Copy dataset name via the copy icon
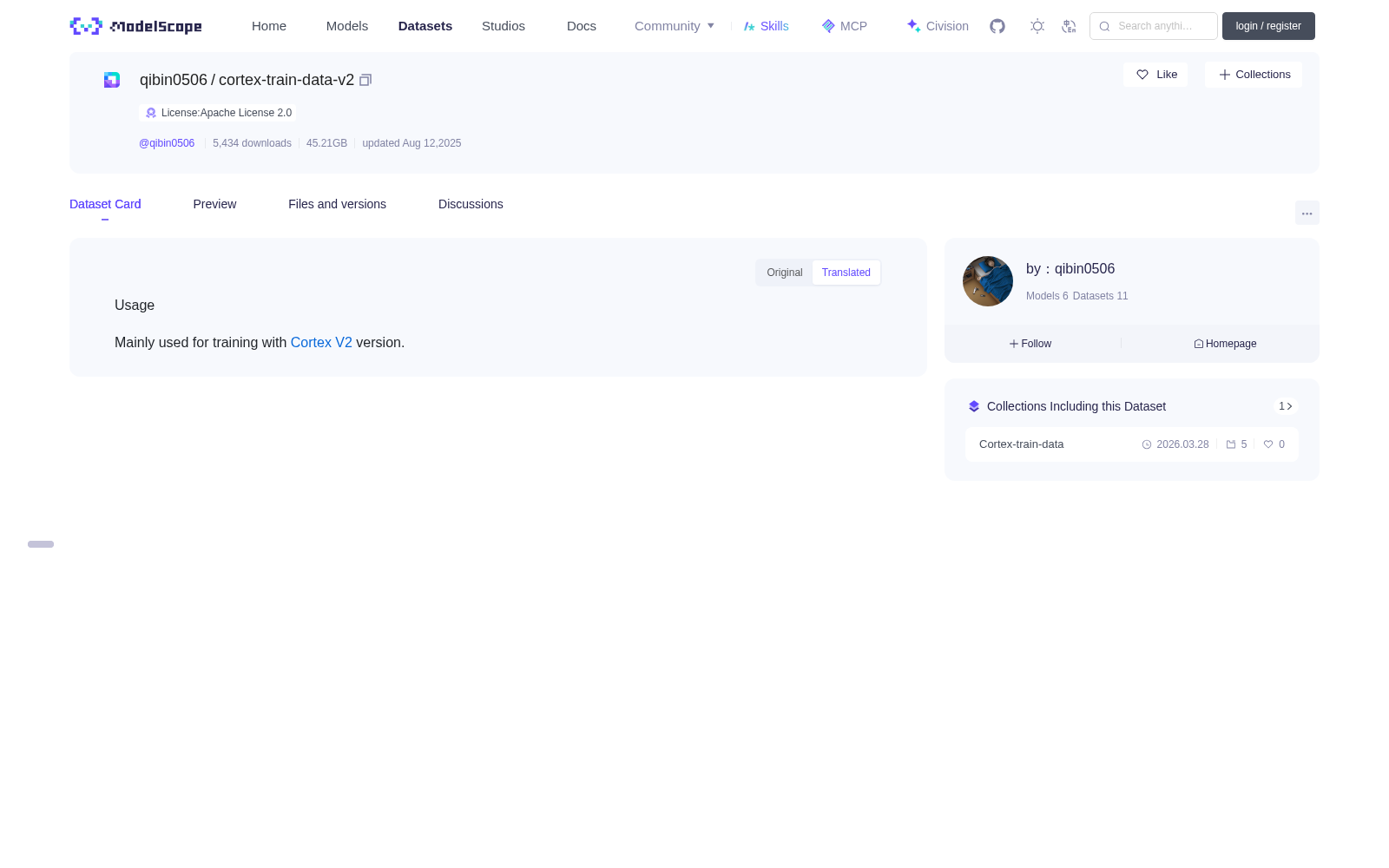 click(365, 80)
